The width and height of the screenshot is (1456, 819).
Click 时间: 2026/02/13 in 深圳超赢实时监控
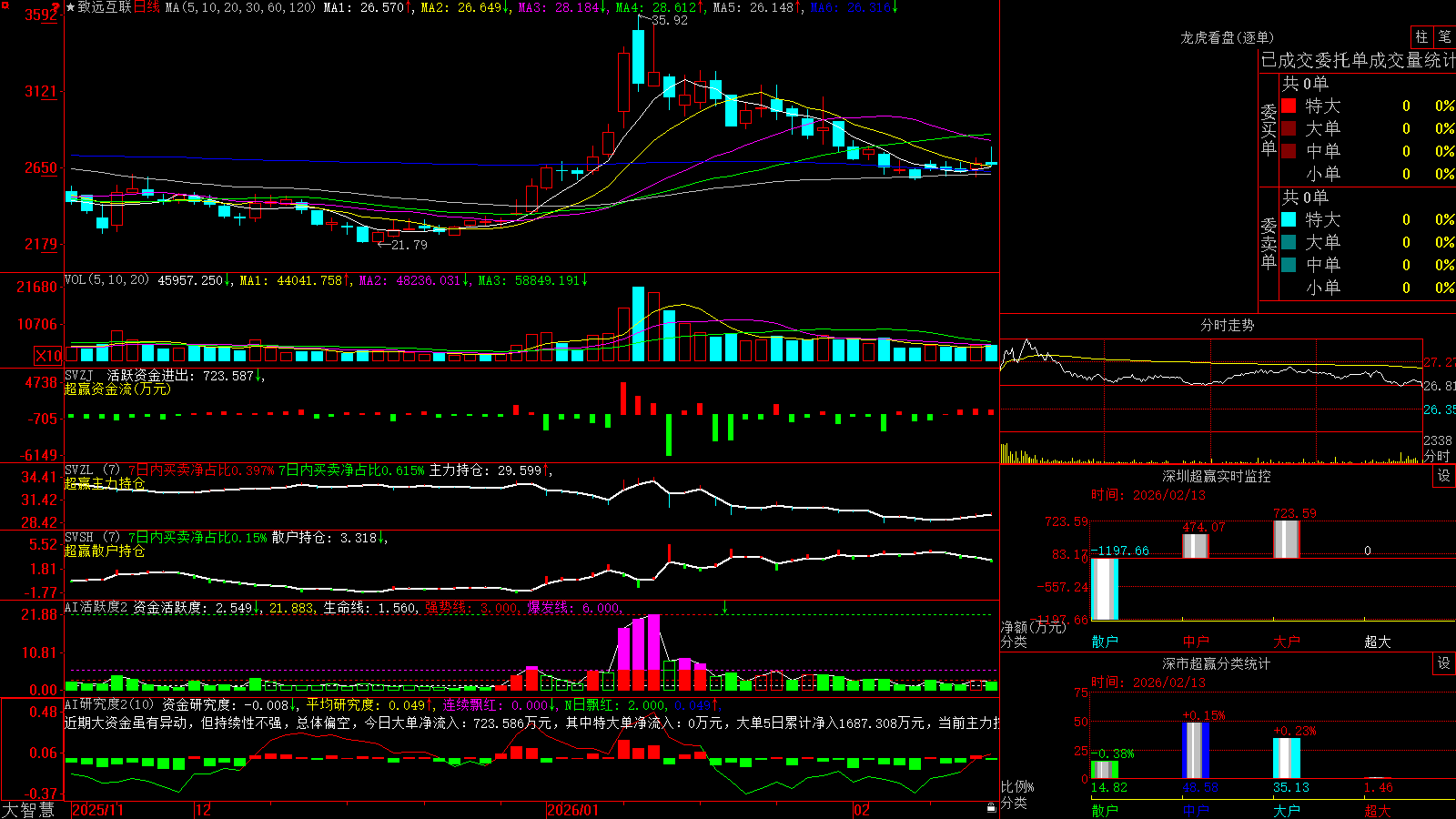coord(1148,495)
